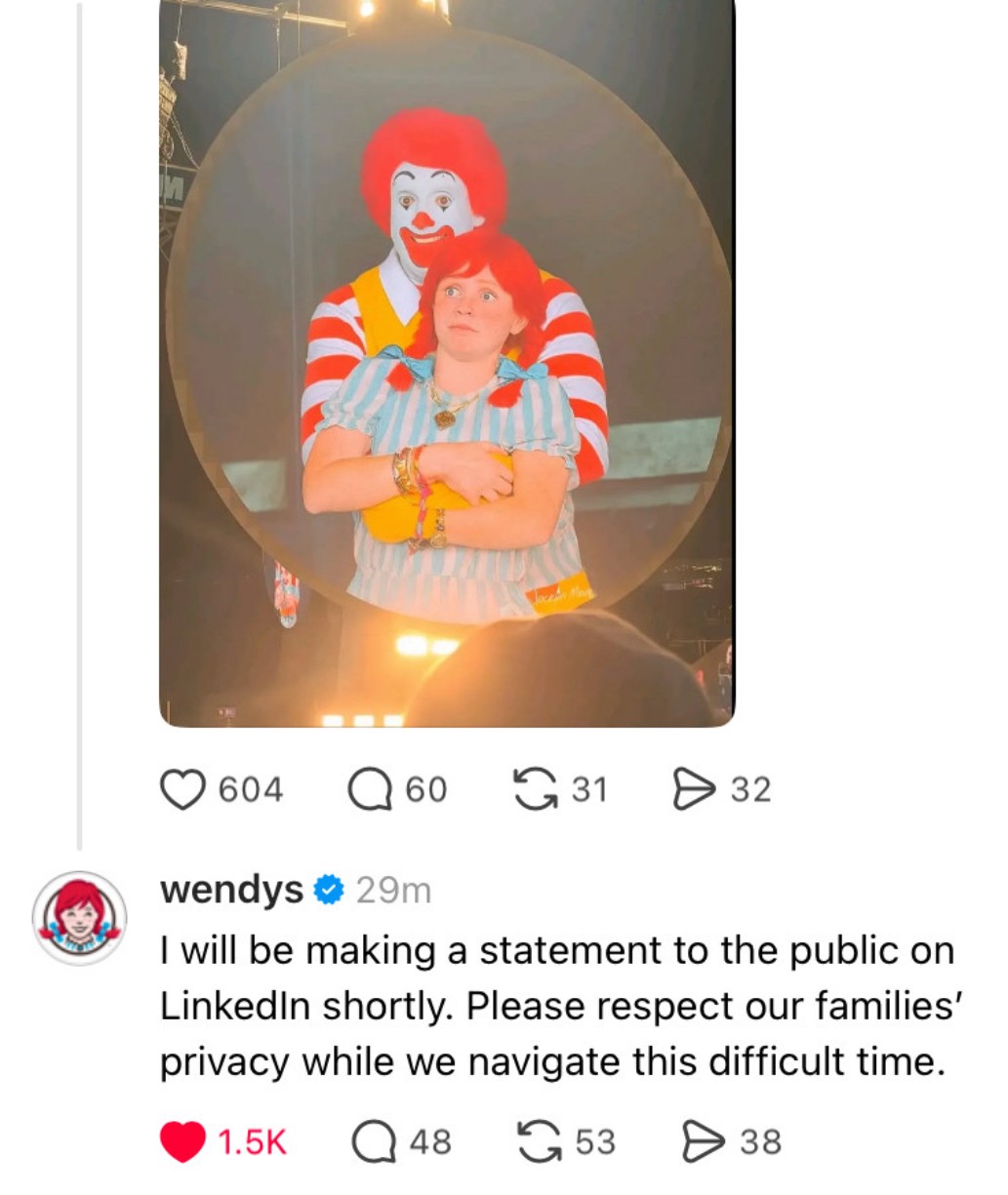The width and height of the screenshot is (1008, 1195).
Task: Unlike the wendys reply with red heart
Action: coord(182,1142)
